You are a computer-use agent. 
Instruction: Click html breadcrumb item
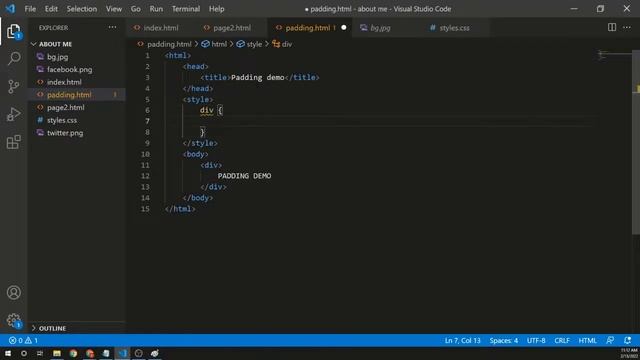tap(219, 44)
